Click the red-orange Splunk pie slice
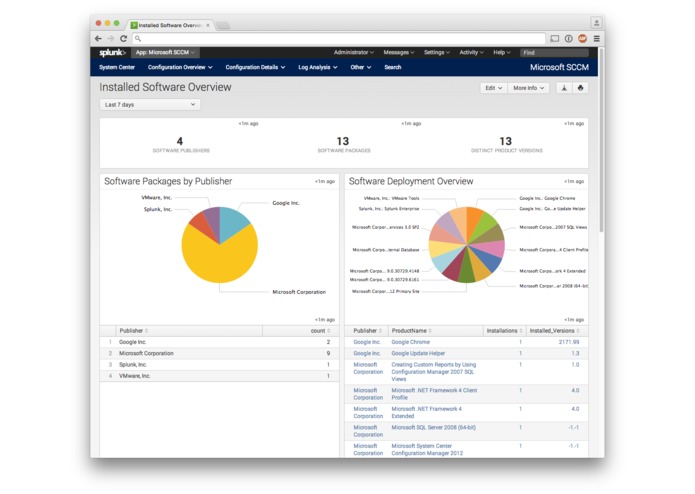Image resolution: width=695 pixels, height=494 pixels. 200,225
